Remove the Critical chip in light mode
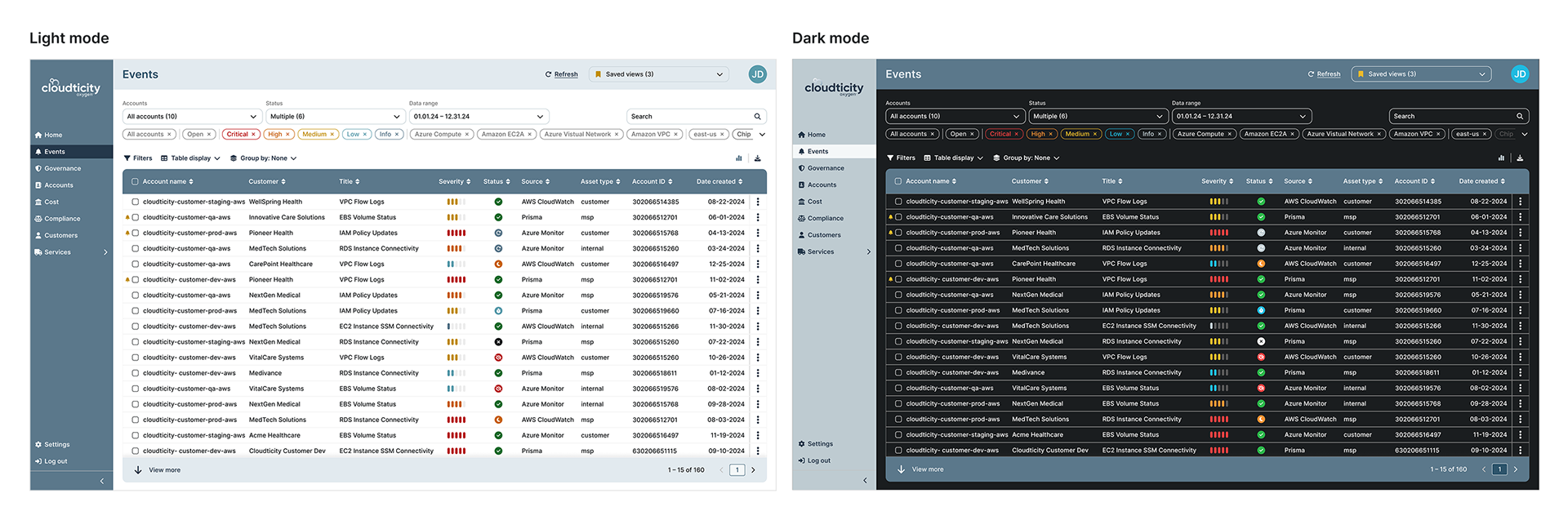 [253, 134]
